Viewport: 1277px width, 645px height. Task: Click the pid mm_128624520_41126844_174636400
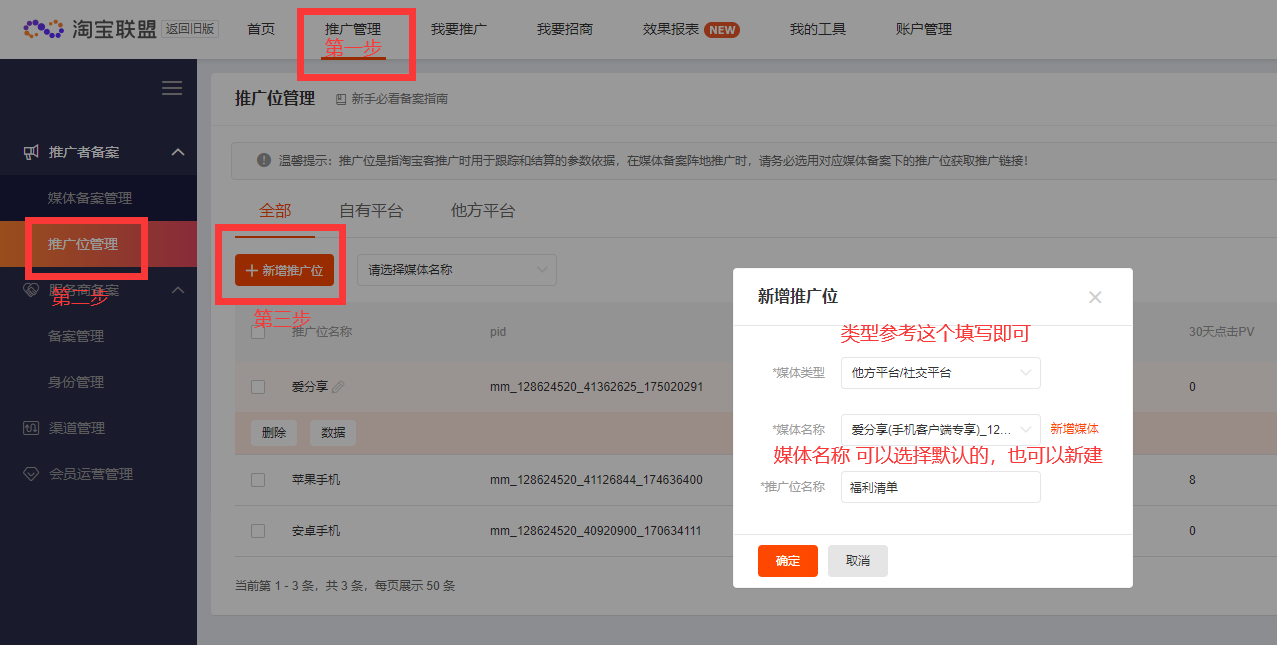596,480
